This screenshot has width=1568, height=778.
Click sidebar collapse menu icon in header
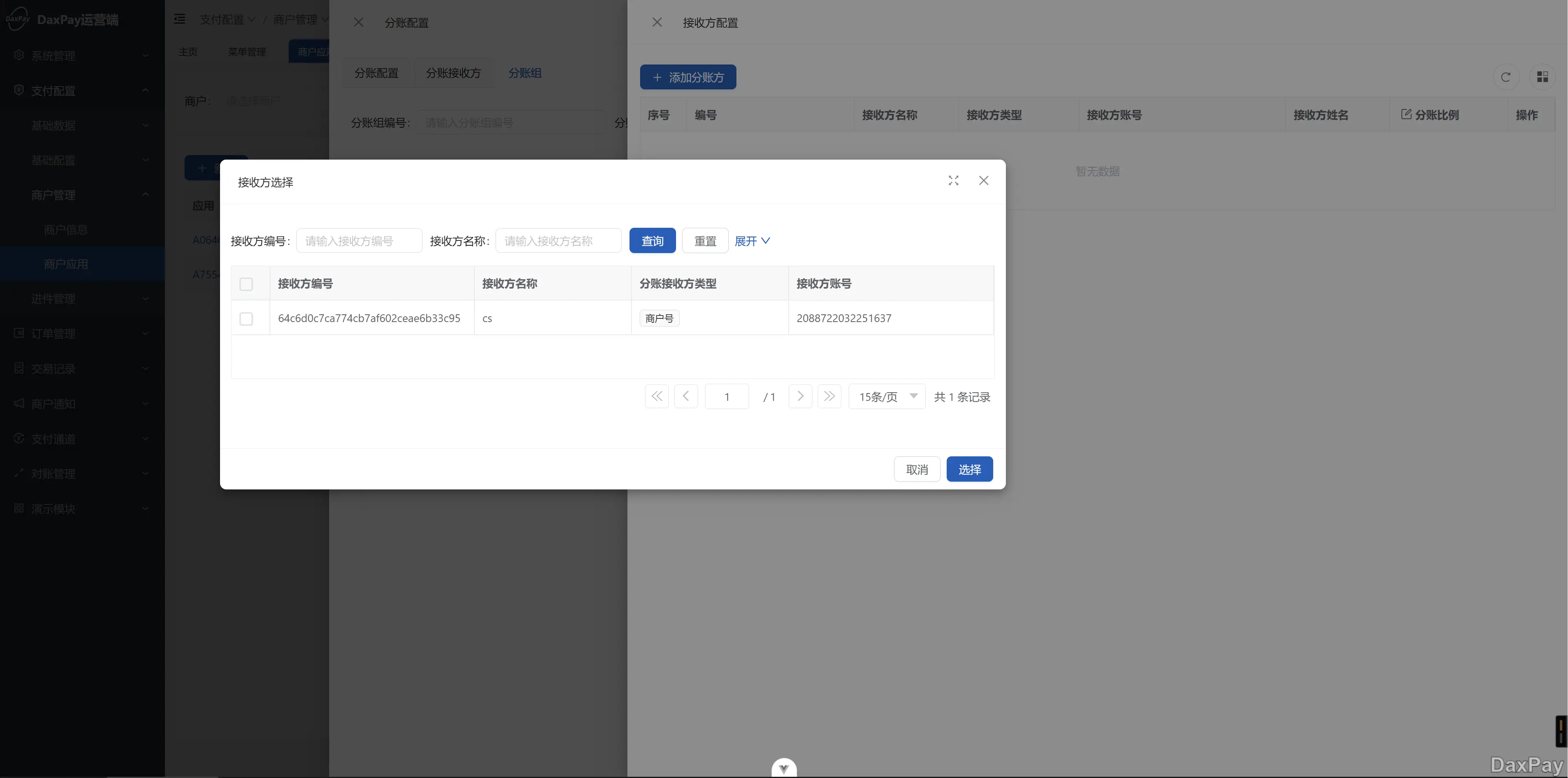point(180,20)
